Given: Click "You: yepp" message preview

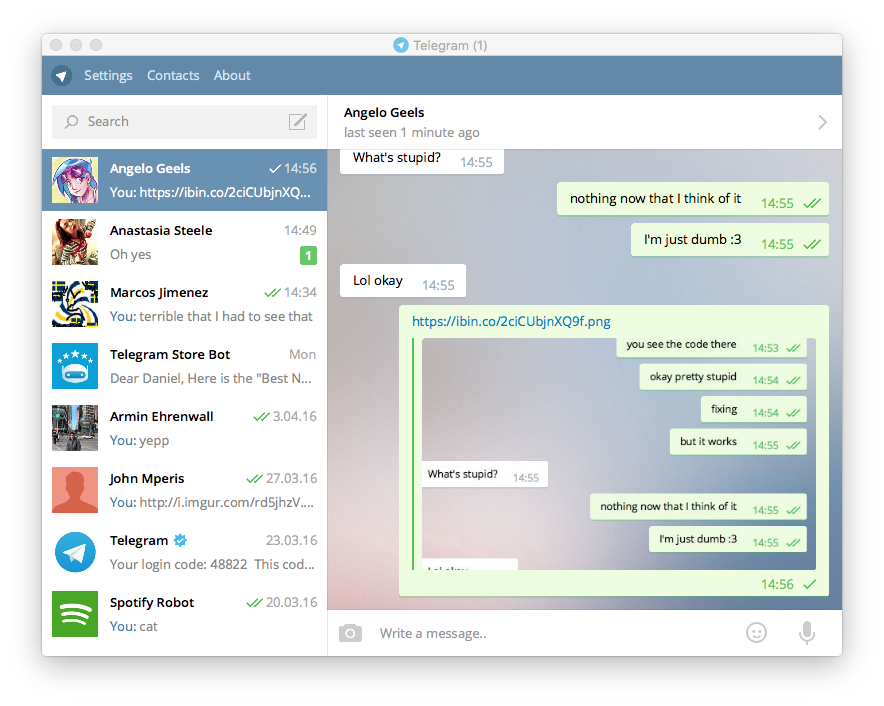Looking at the screenshot, I should [x=139, y=441].
